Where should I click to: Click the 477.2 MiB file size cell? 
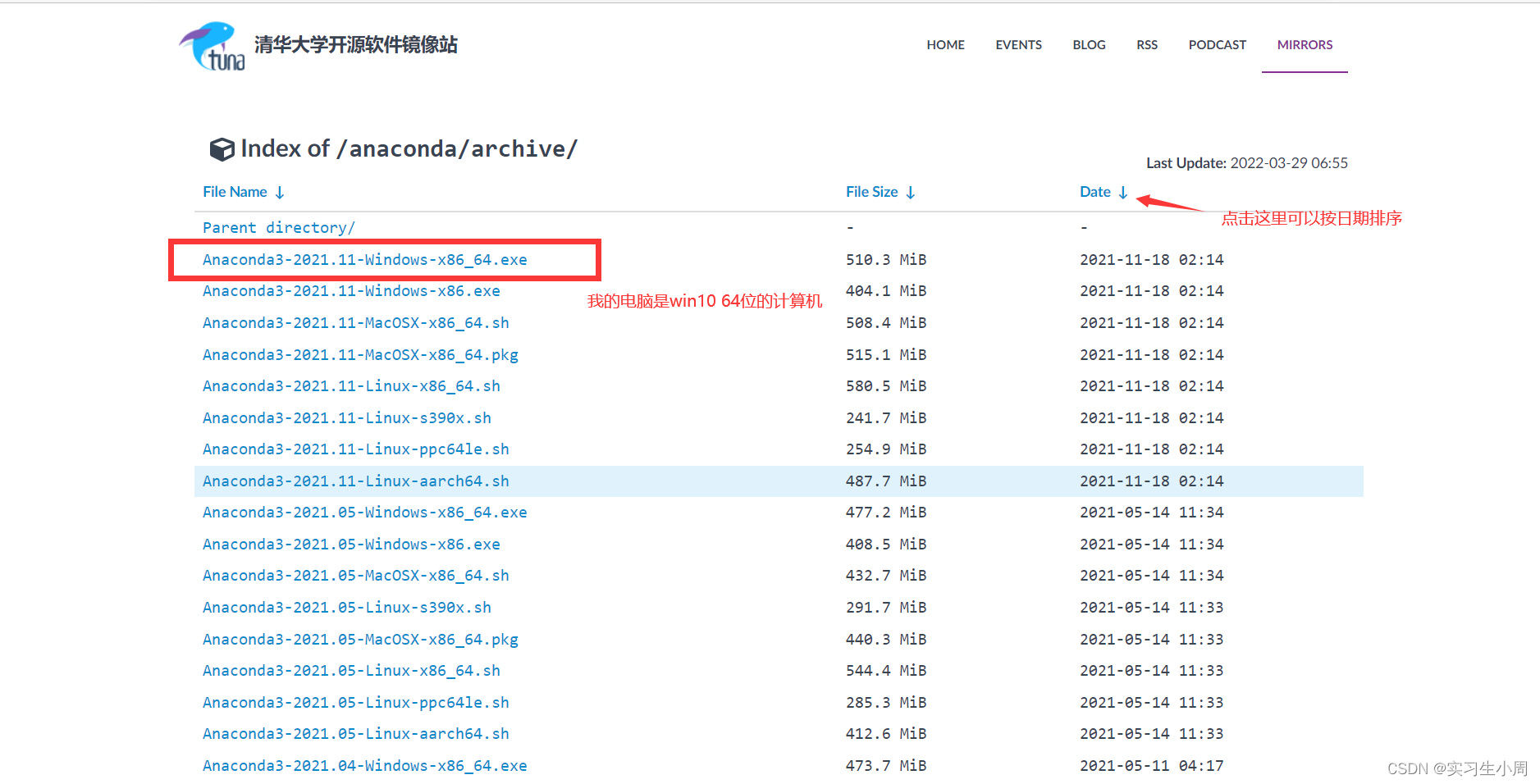point(886,513)
